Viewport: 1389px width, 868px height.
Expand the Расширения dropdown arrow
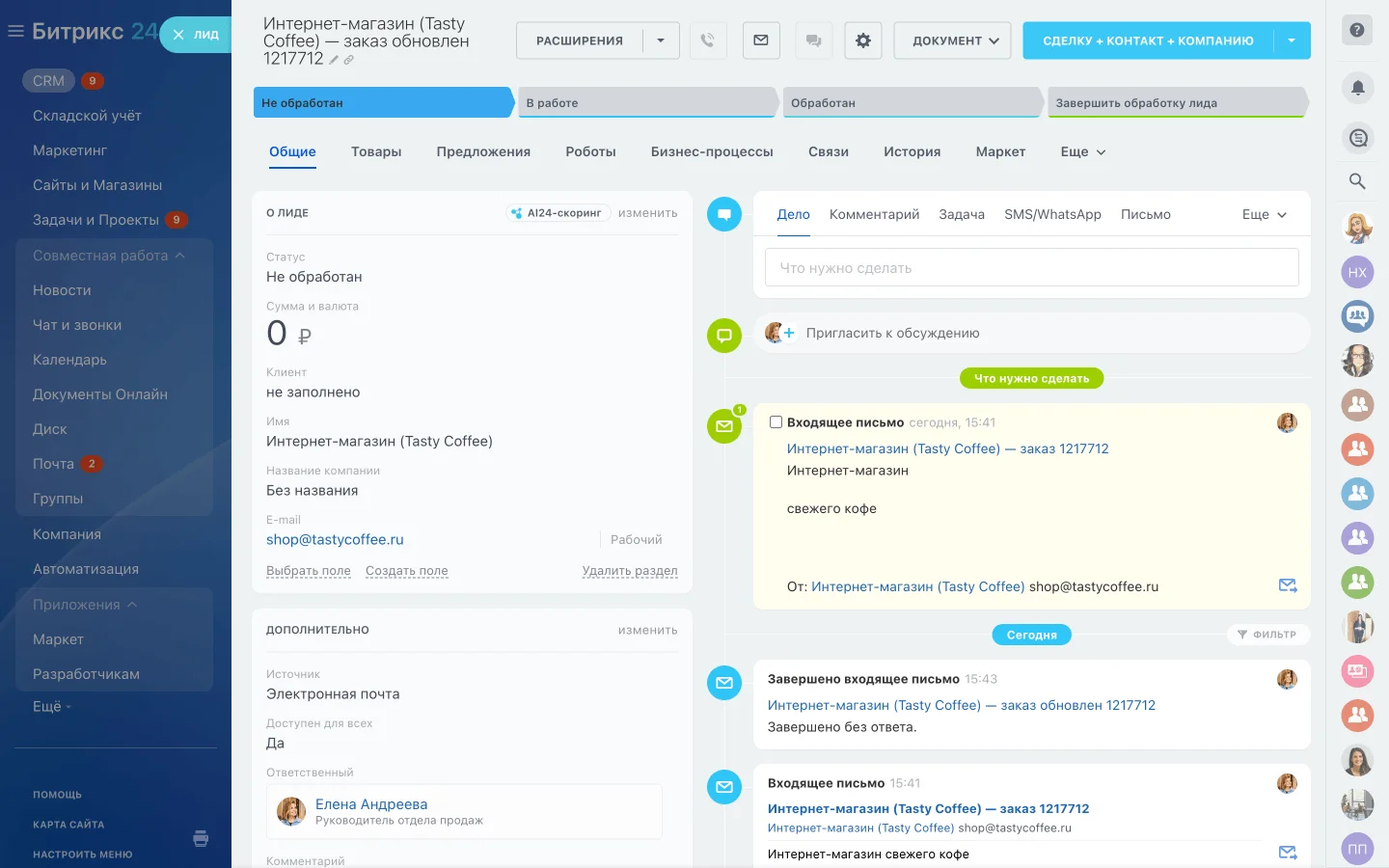click(x=661, y=41)
